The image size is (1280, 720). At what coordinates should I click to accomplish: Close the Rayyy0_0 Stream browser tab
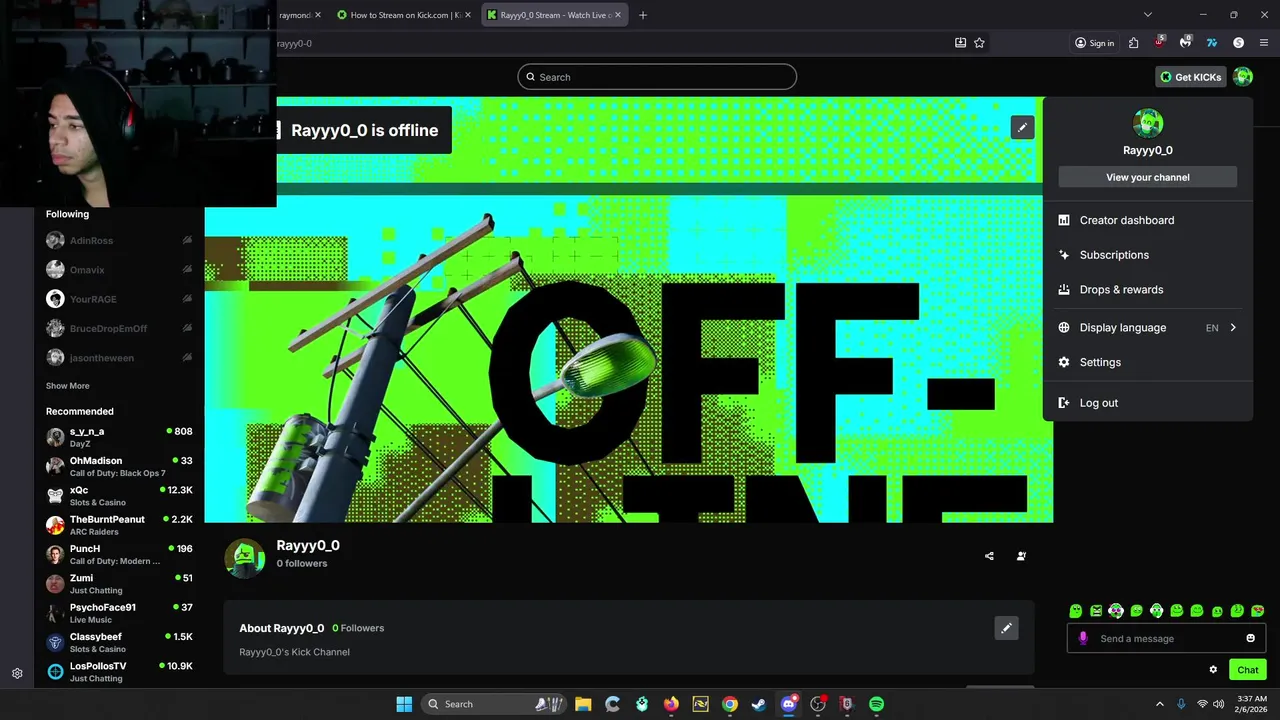tap(619, 15)
